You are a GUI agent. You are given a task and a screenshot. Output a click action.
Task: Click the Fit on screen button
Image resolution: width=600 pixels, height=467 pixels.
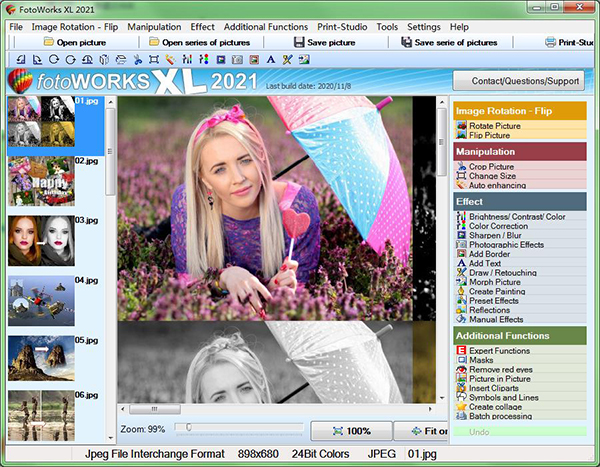pos(421,431)
